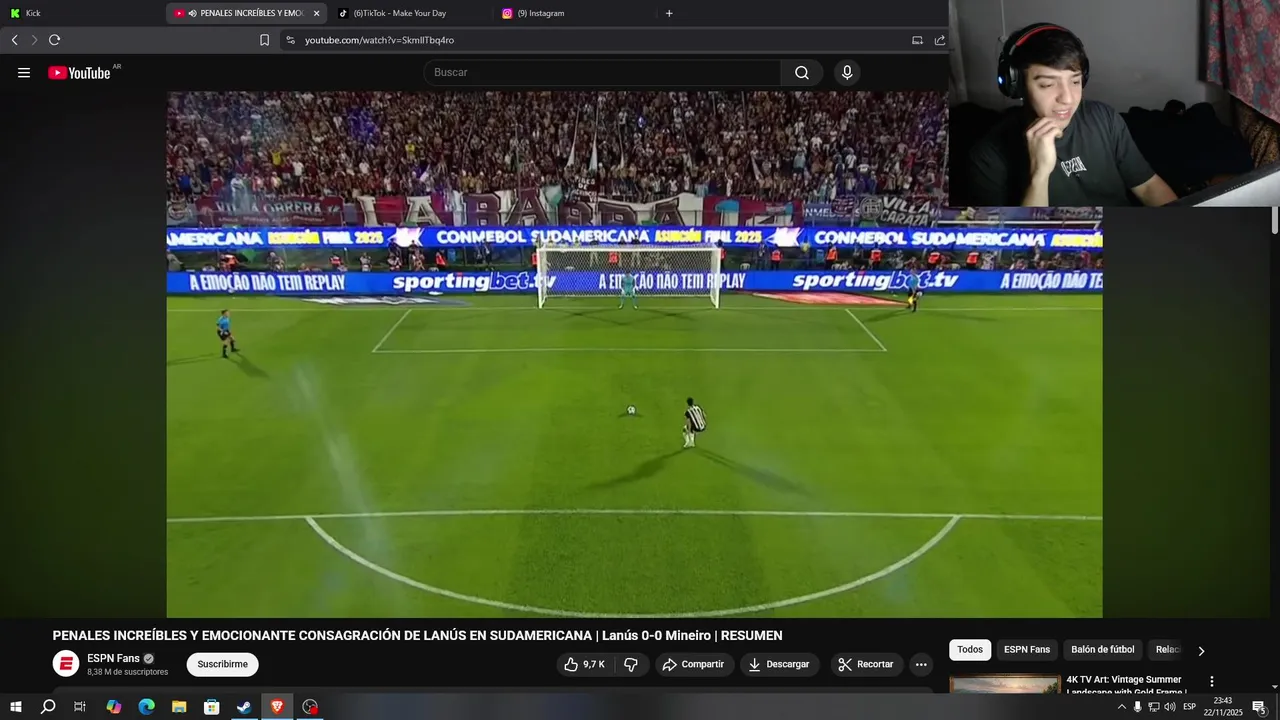Start voice search with microphone icon
The height and width of the screenshot is (720, 1280).
pyautogui.click(x=847, y=73)
